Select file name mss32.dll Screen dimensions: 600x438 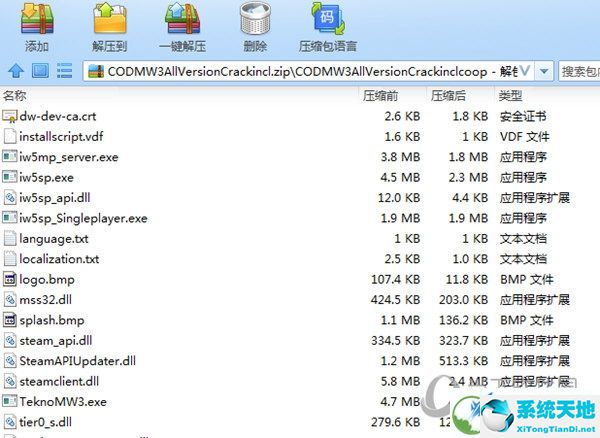(x=46, y=300)
